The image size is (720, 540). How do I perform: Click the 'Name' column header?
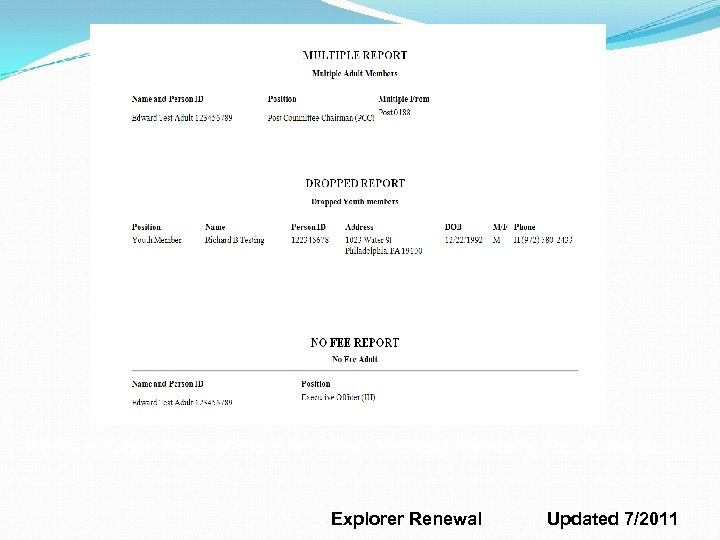pos(215,227)
